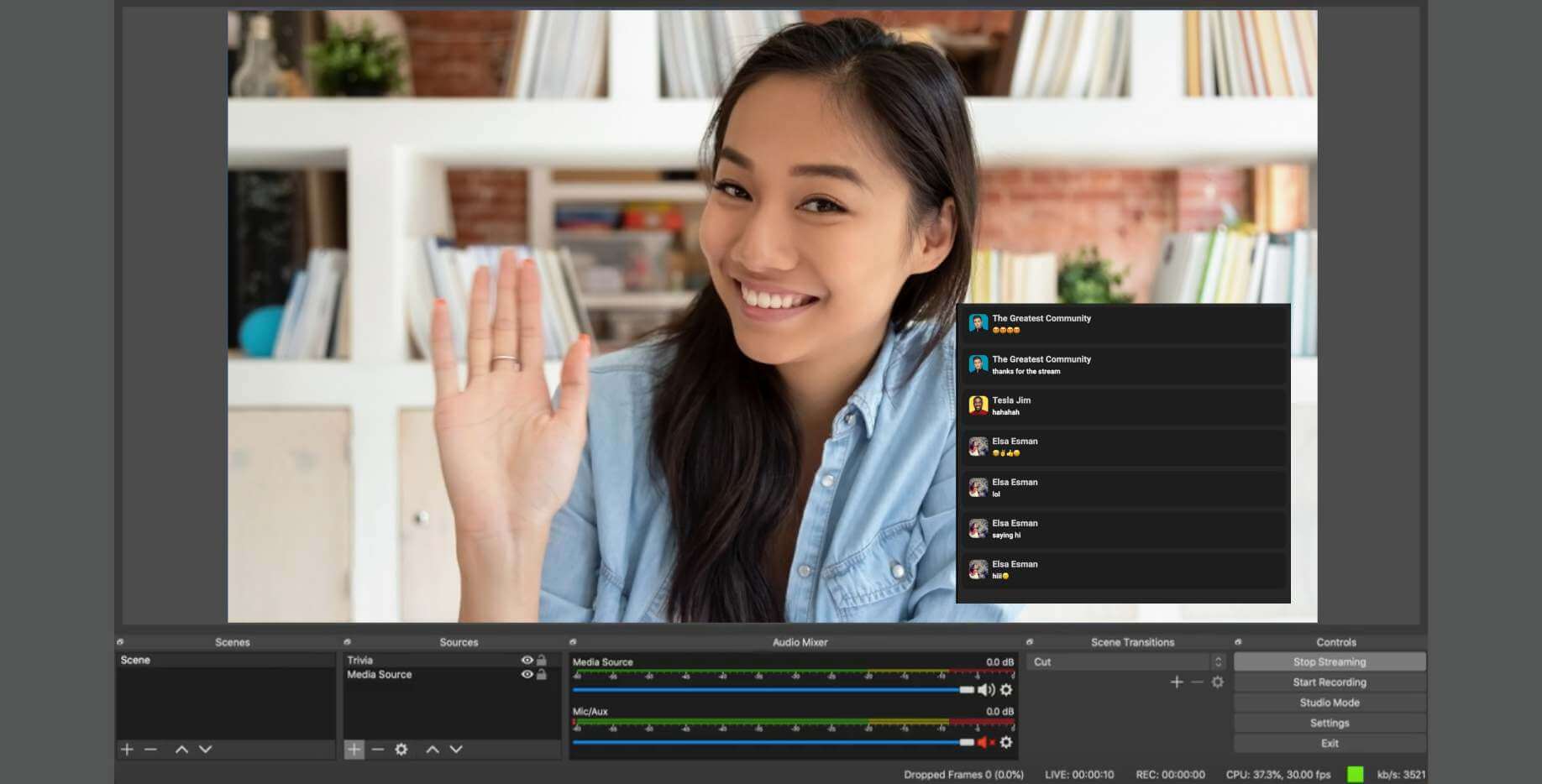Undock the Scene Transitions panel icon

point(1030,641)
